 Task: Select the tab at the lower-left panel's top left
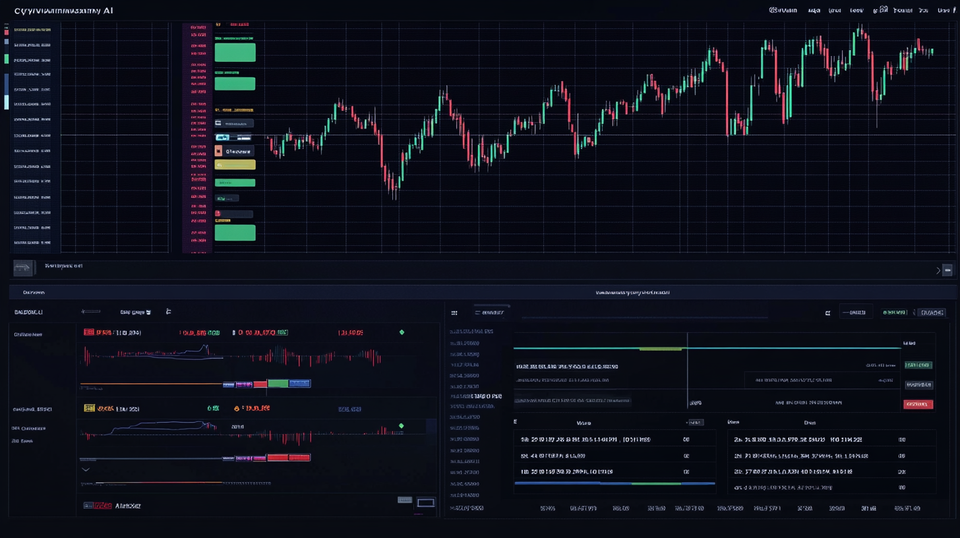[33, 293]
